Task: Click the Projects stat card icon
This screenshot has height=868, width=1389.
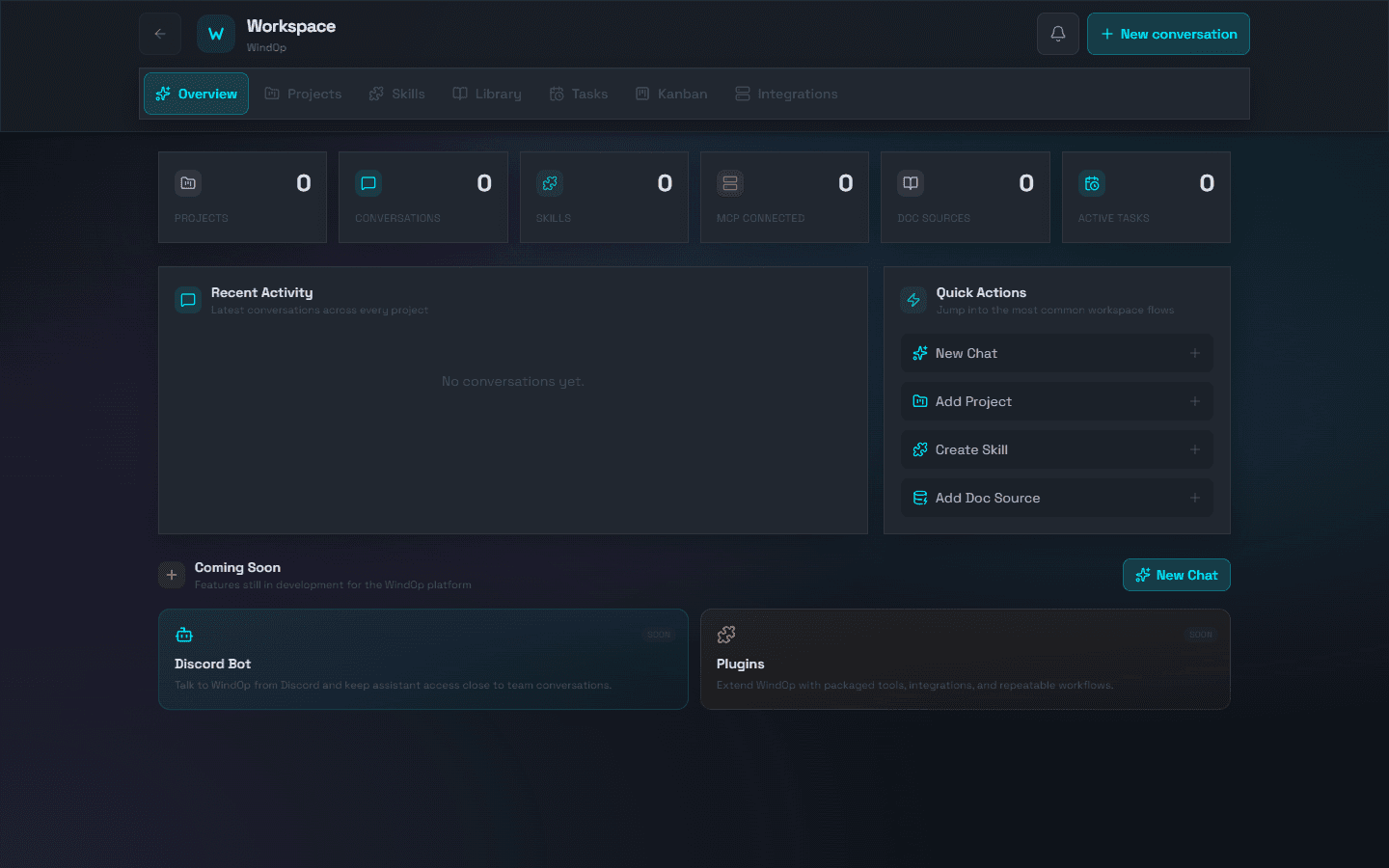Action: (188, 183)
